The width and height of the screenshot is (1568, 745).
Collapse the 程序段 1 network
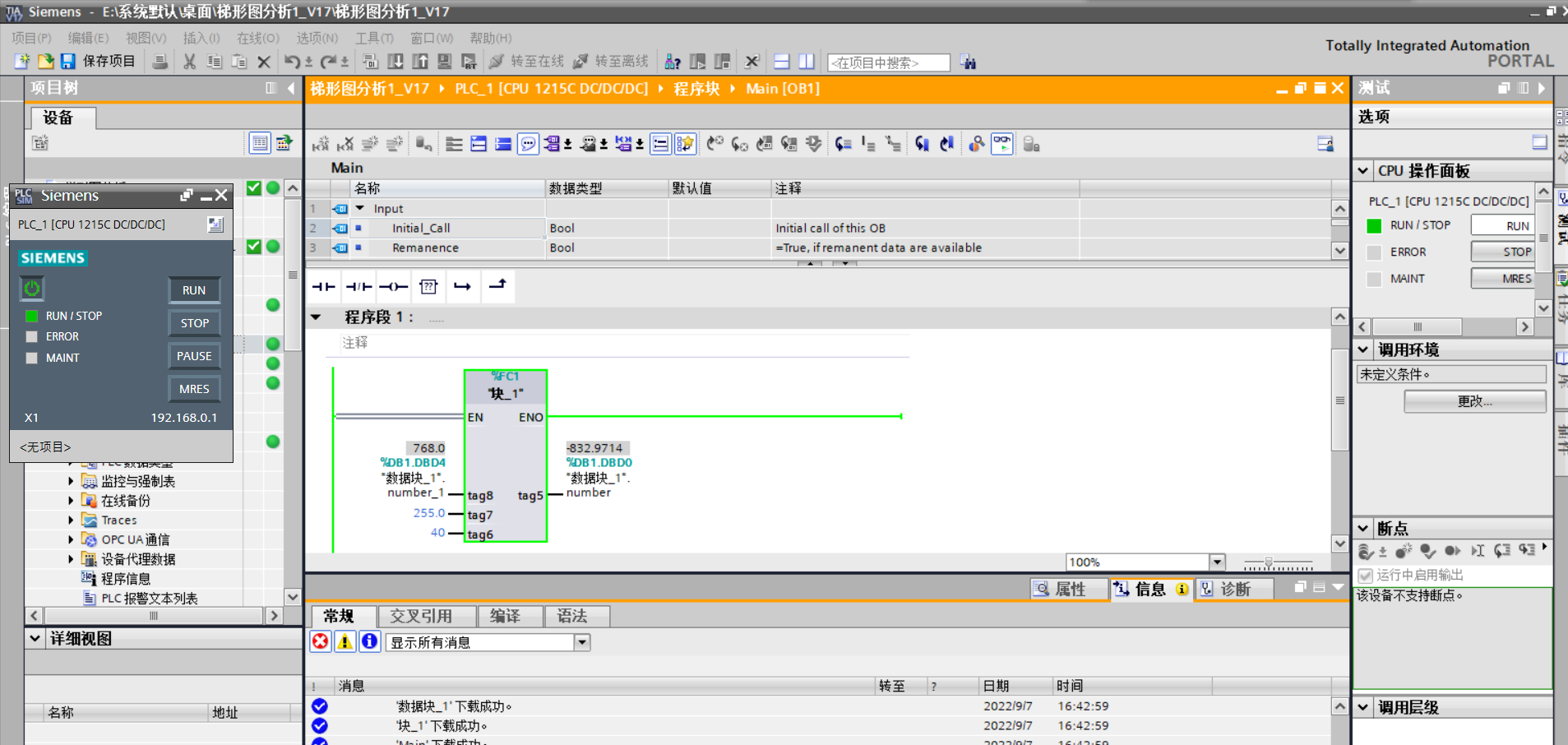click(316, 317)
